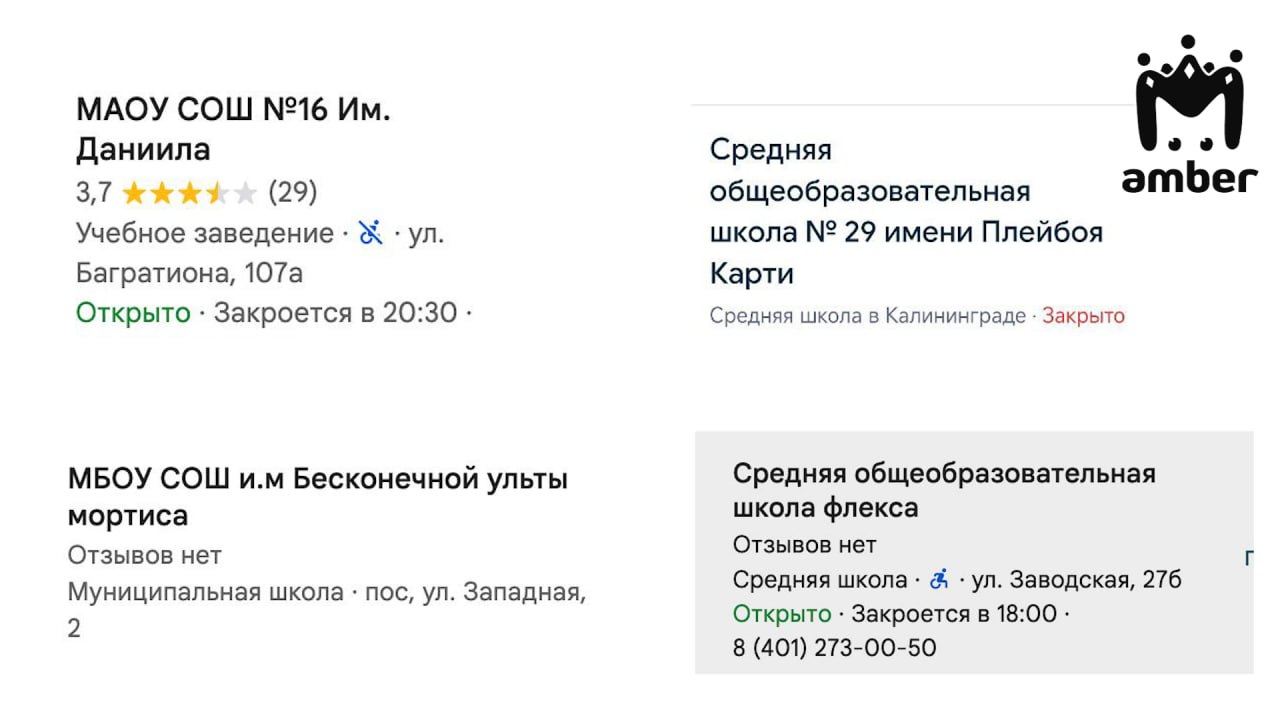1280x720 pixels.
Task: Click the yellow star rating row
Action: coord(189,192)
